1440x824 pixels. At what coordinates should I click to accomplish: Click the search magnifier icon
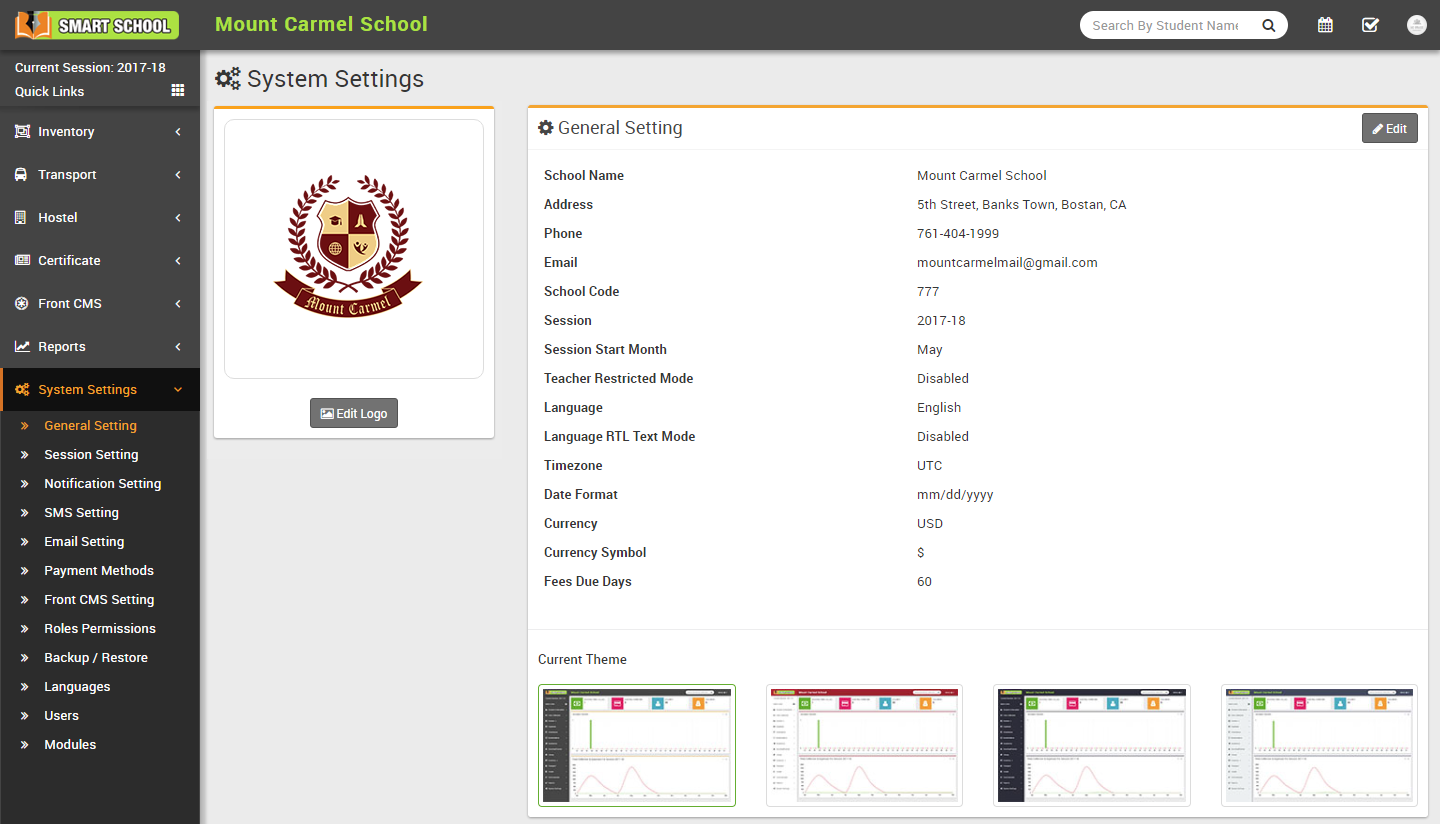click(x=1268, y=26)
